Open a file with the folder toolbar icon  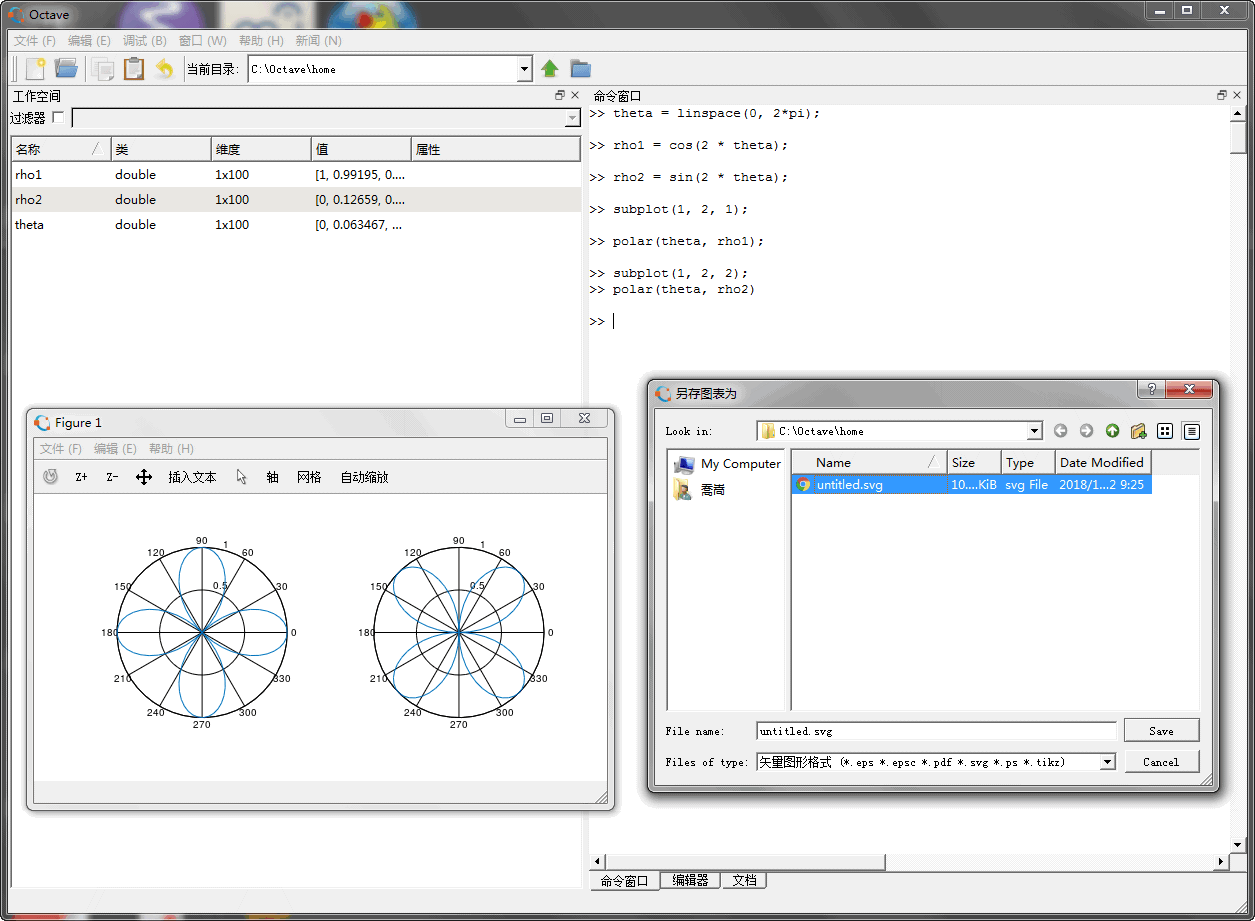(66, 69)
